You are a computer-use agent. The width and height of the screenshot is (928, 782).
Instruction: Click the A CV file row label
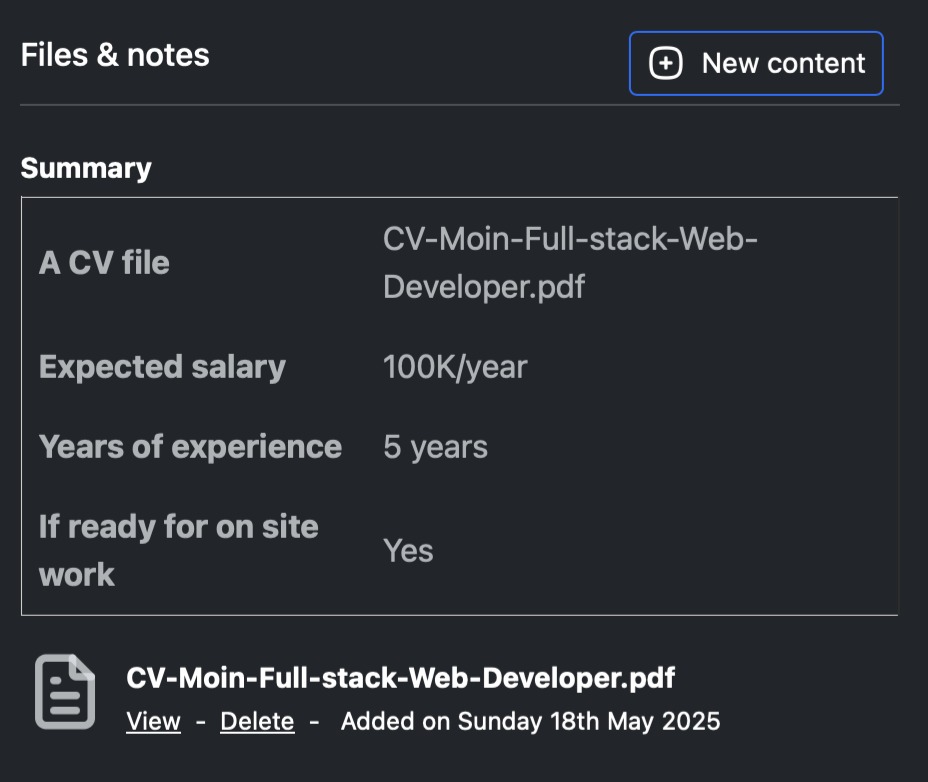tap(103, 262)
